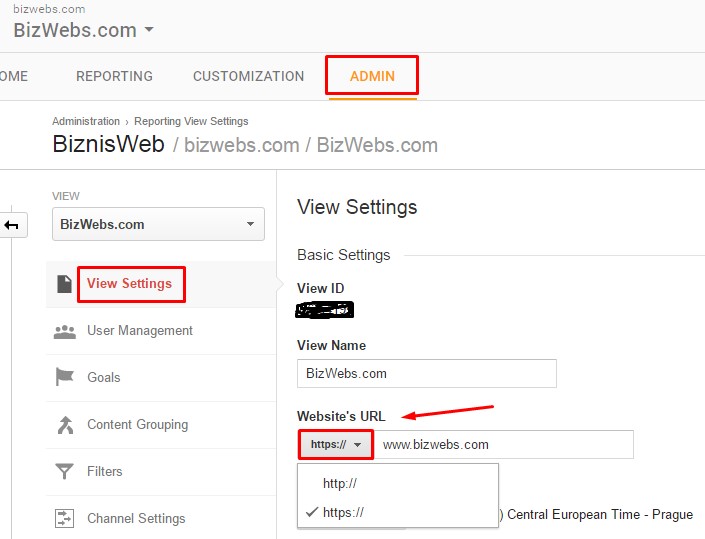Click the User Management people icon
The image size is (705, 539).
(x=65, y=331)
